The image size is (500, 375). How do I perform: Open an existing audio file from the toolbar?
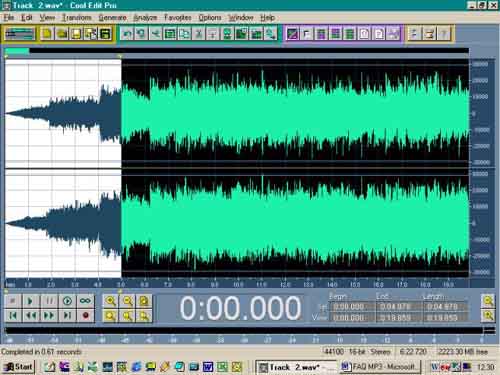[62, 34]
